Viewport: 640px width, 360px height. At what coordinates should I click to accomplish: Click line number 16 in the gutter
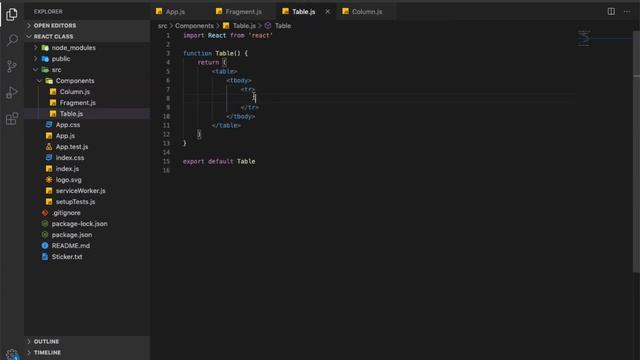(x=166, y=171)
